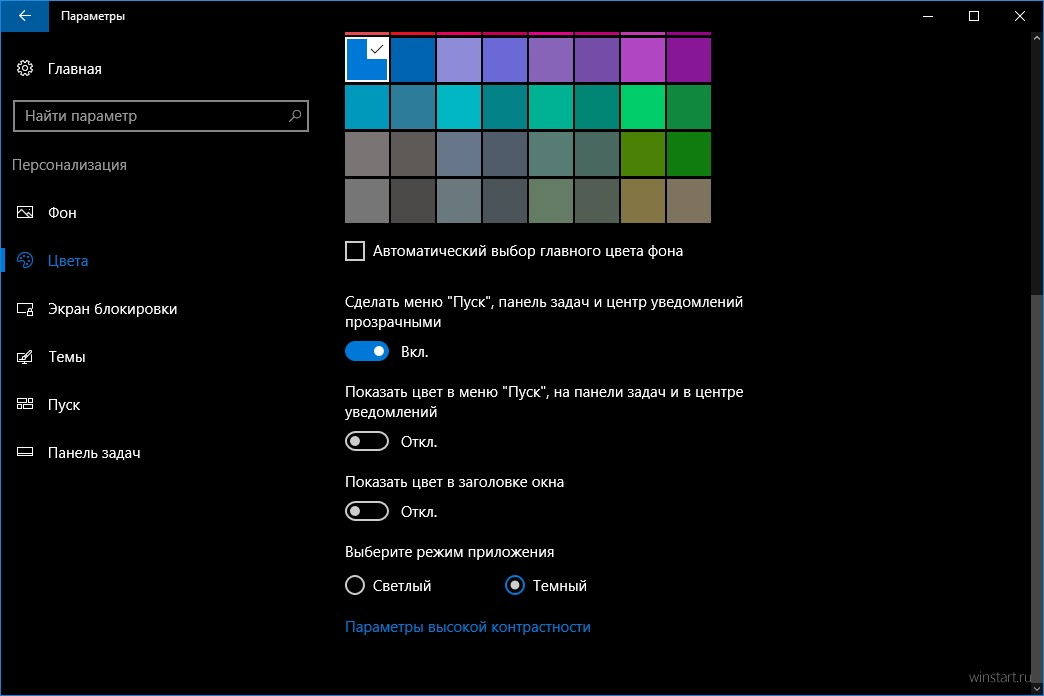This screenshot has width=1044, height=696.
Task: Click the Темы brush icon
Action: [x=25, y=357]
